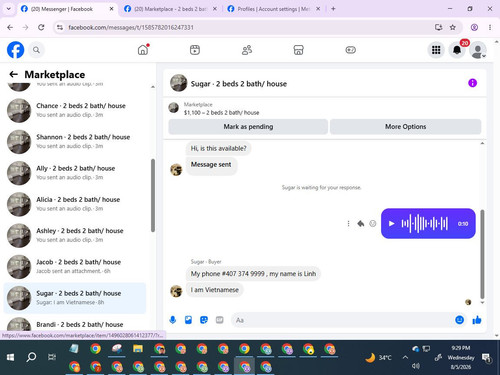The height and width of the screenshot is (375, 500).
Task: Click the Mark as pending button
Action: 248,127
